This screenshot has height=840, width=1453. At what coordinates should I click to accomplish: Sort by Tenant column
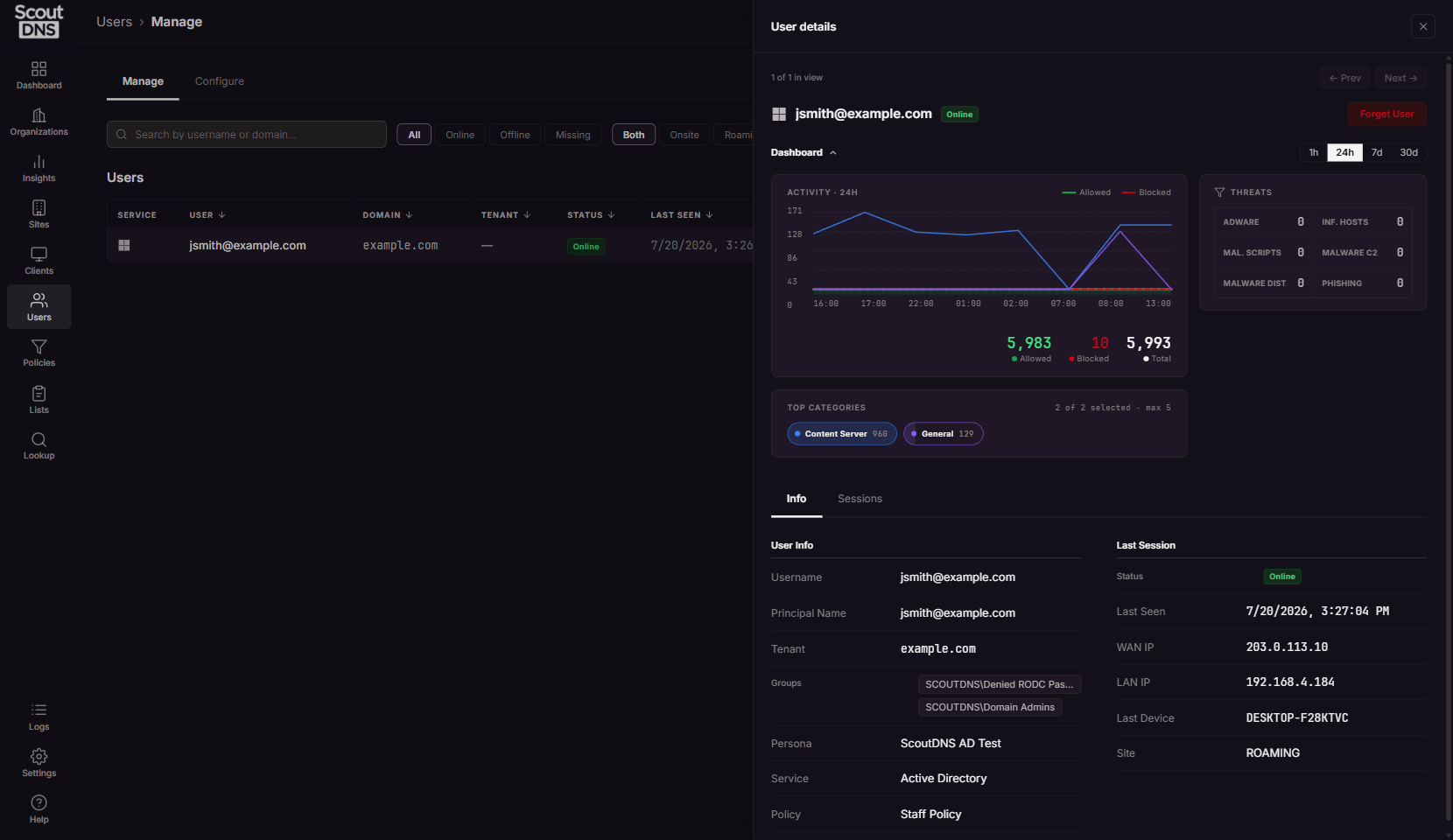(506, 215)
